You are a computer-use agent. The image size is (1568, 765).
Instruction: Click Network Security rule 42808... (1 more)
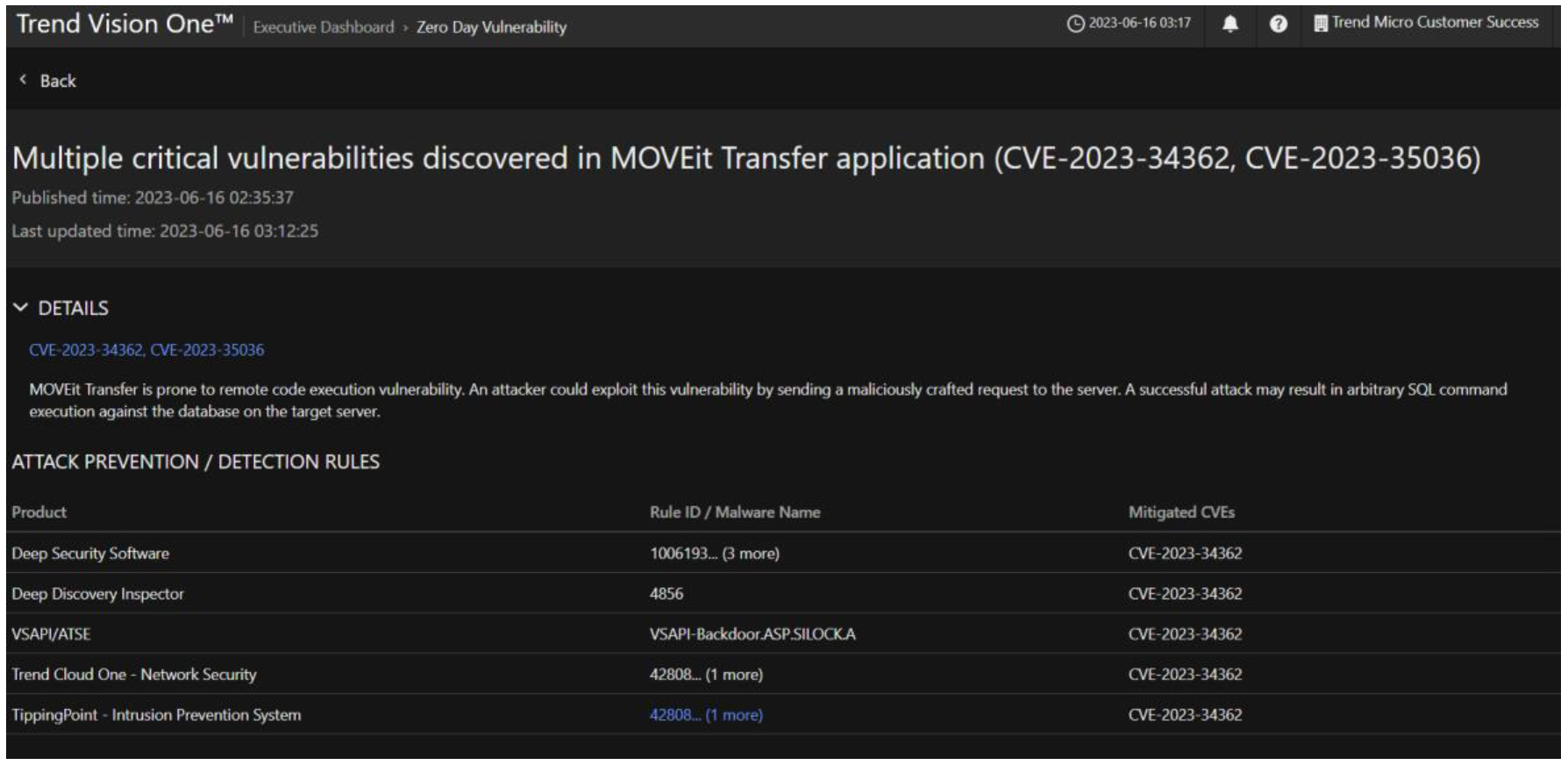tap(706, 675)
